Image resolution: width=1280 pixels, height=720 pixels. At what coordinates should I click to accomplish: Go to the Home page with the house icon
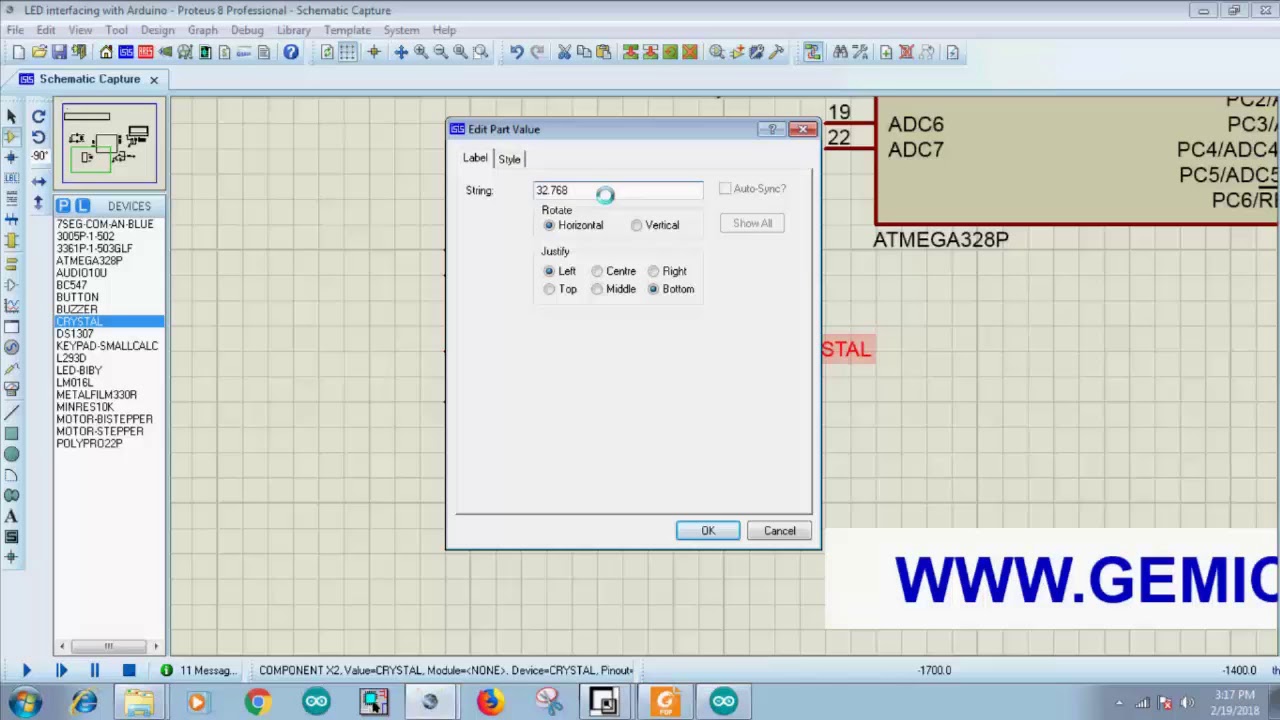pos(106,52)
